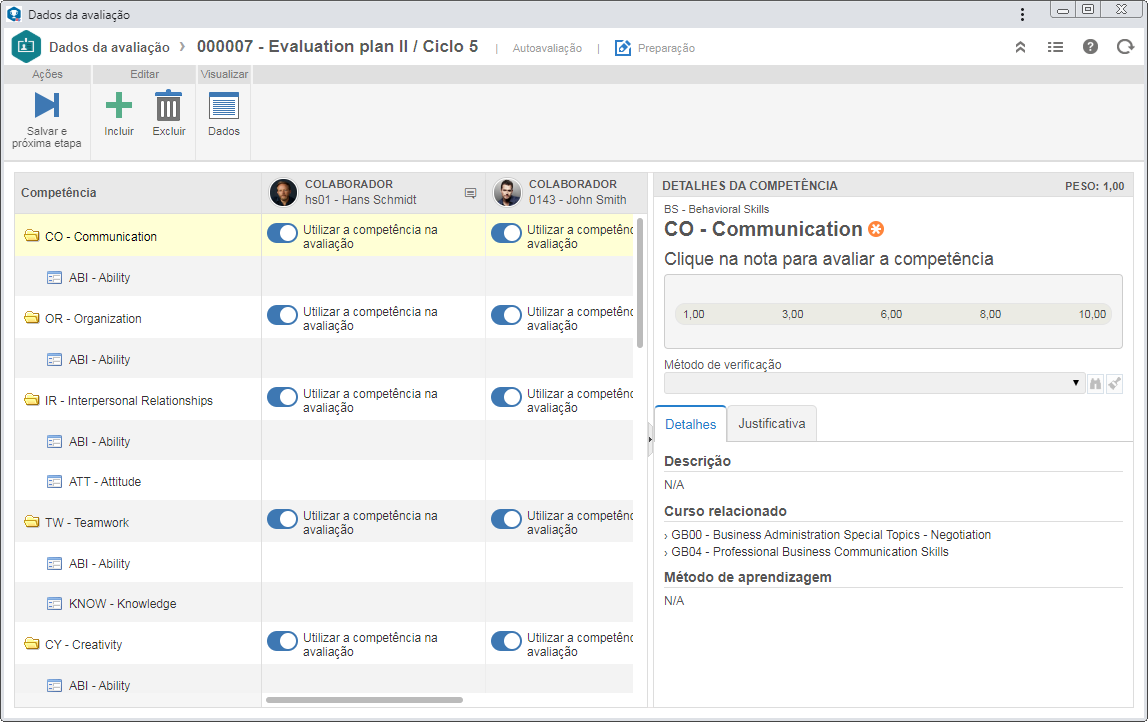Click the collapse double-chevron icon in header

(x=1020, y=47)
